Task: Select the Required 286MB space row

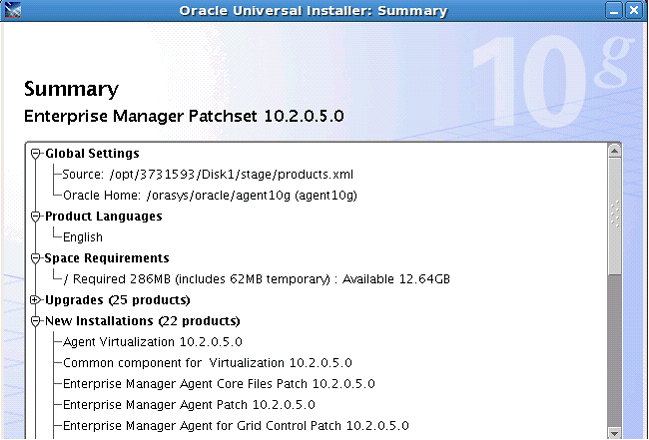Action: pyautogui.click(x=257, y=279)
